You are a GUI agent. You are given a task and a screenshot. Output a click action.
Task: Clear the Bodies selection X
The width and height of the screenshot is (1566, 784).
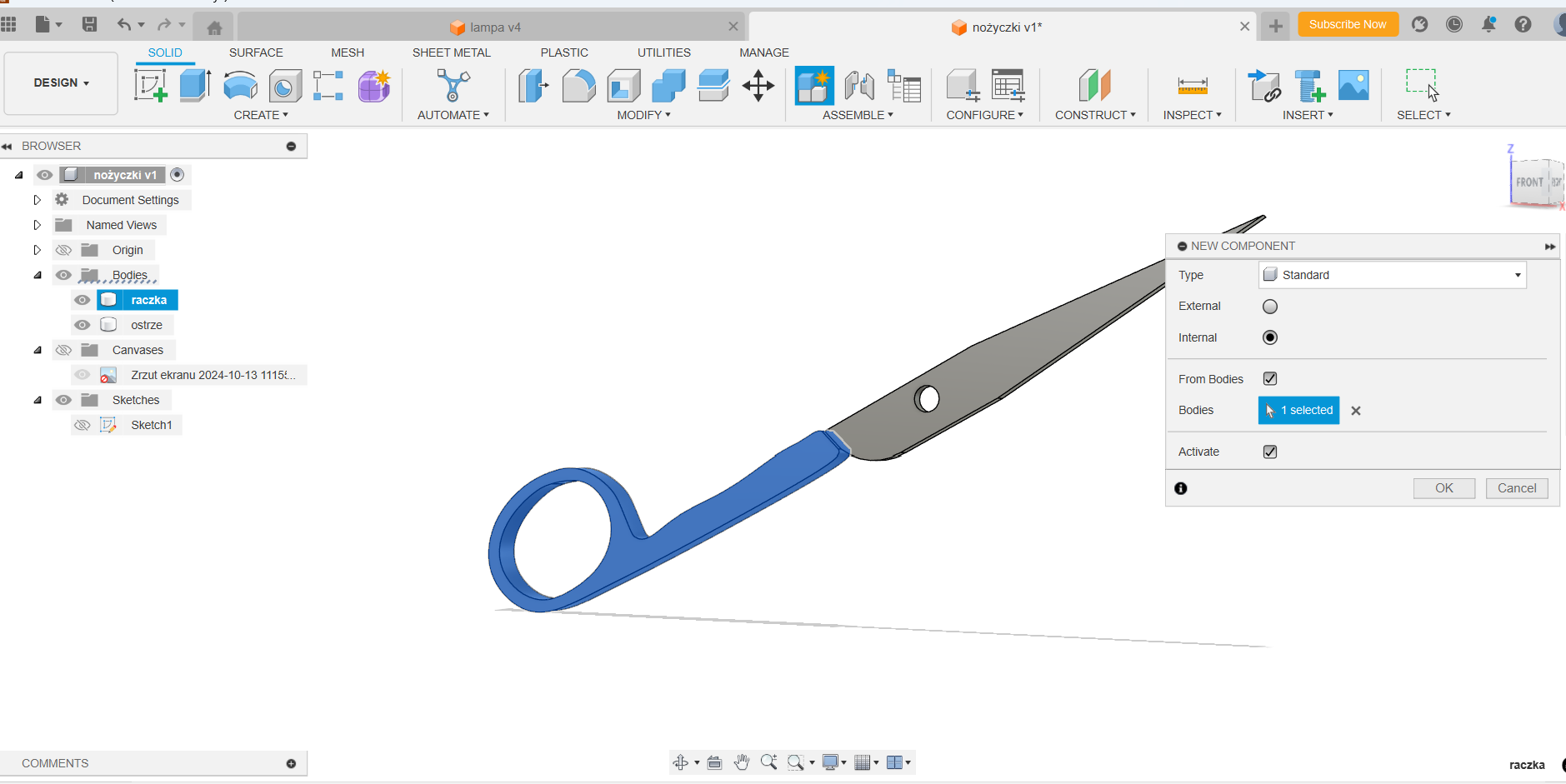[1356, 411]
